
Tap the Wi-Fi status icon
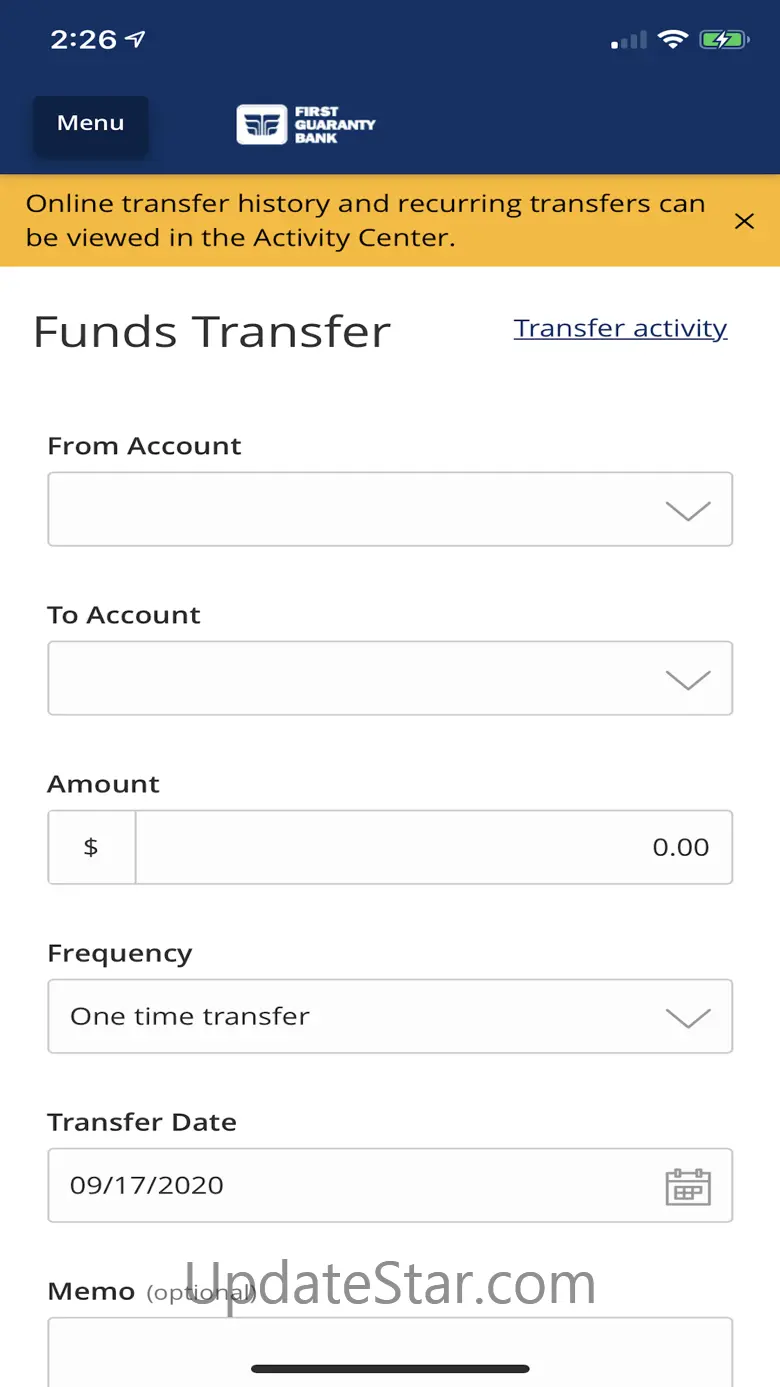tap(673, 40)
